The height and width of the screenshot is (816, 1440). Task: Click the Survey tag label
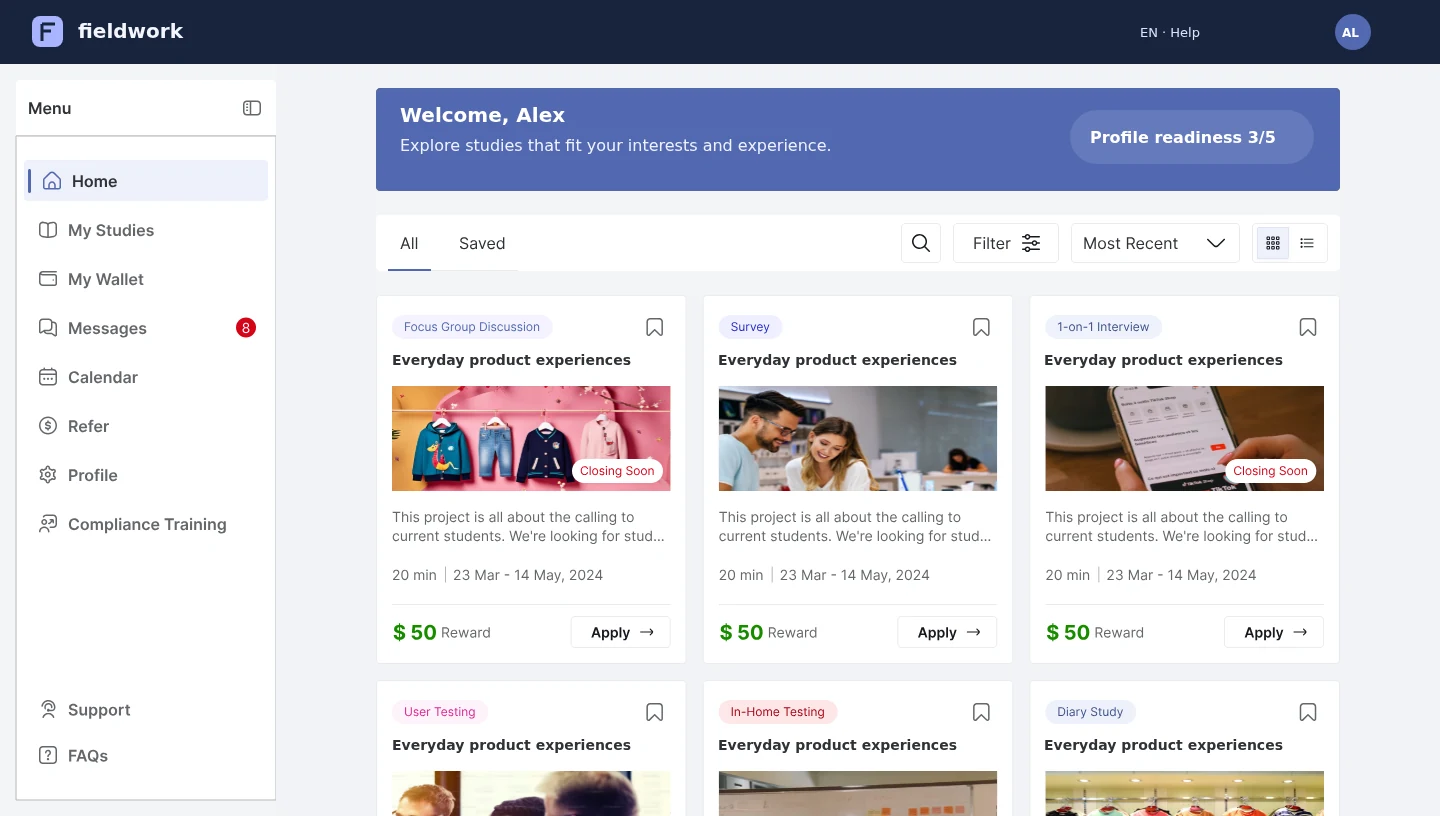click(750, 327)
